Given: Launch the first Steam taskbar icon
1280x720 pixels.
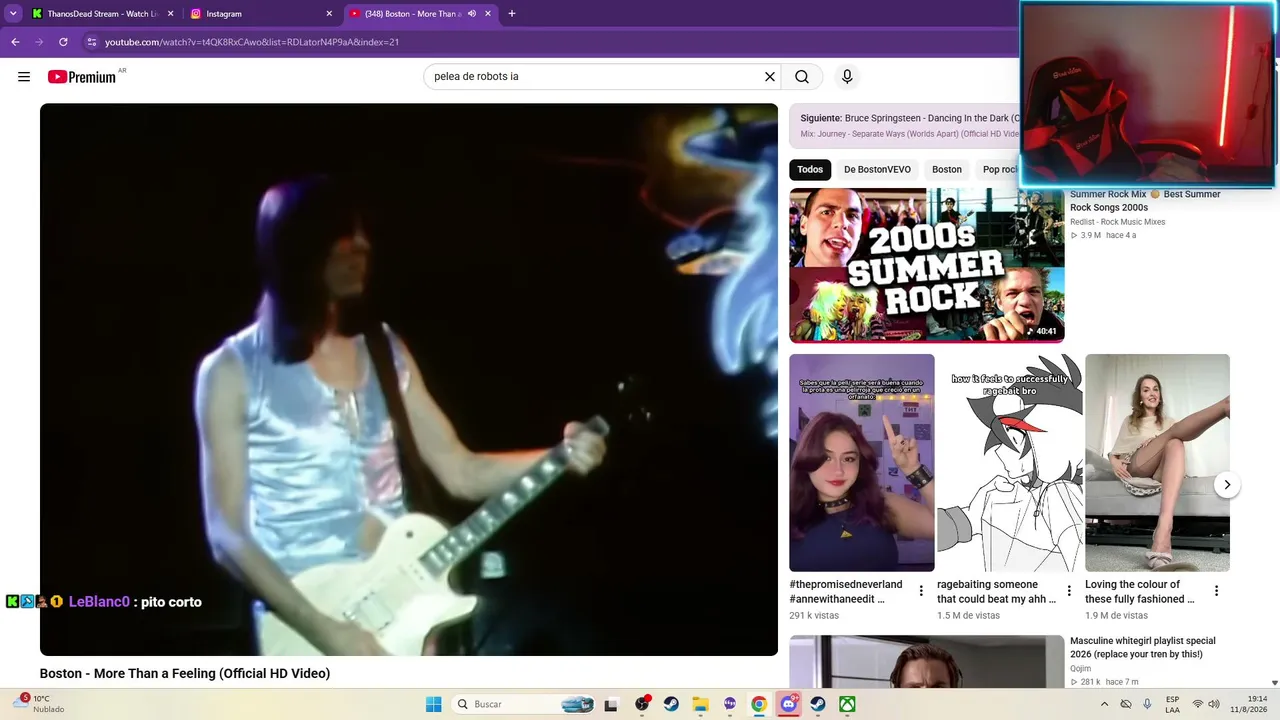Looking at the screenshot, I should [x=671, y=704].
